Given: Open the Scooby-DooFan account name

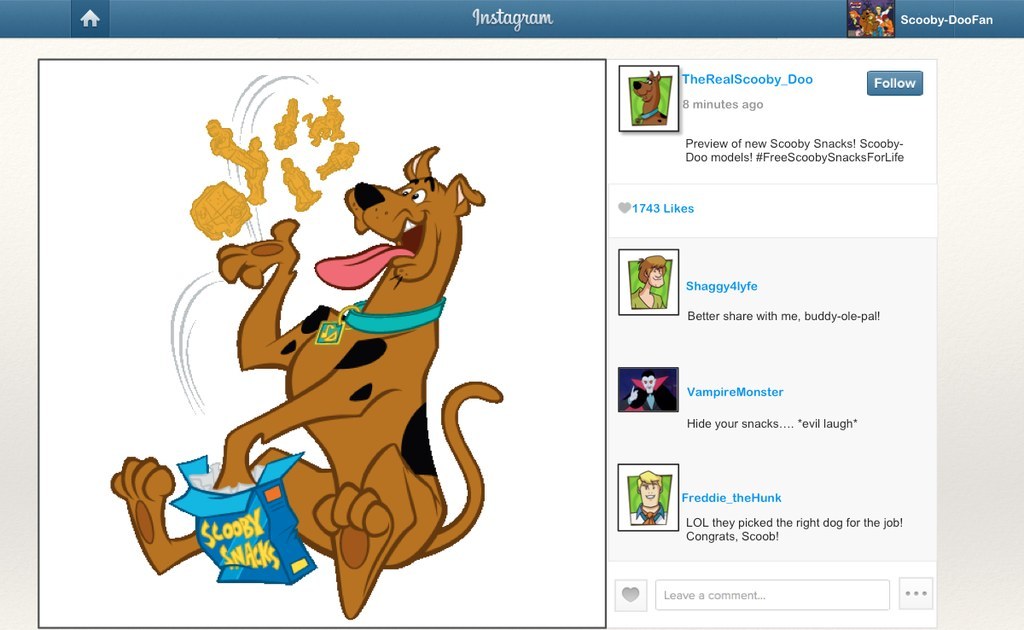Looking at the screenshot, I should pos(946,20).
